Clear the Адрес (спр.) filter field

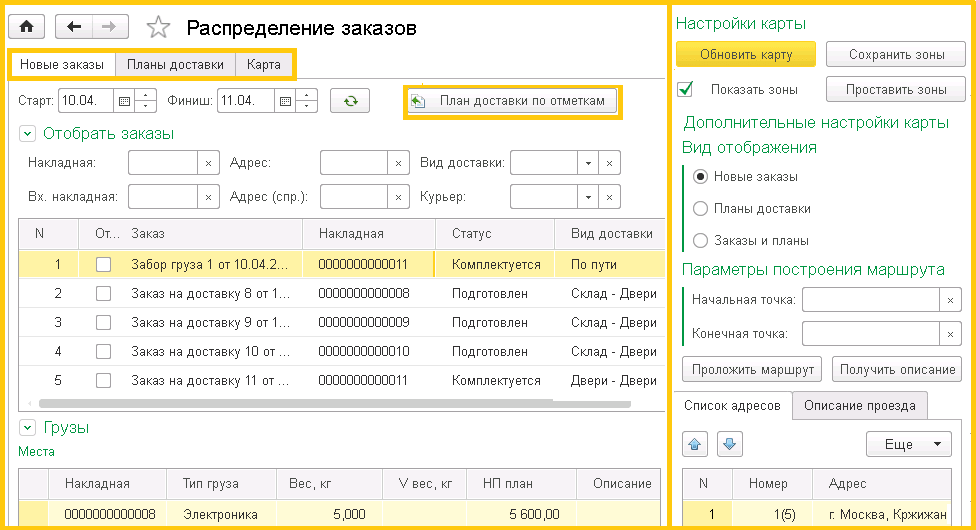(x=398, y=197)
